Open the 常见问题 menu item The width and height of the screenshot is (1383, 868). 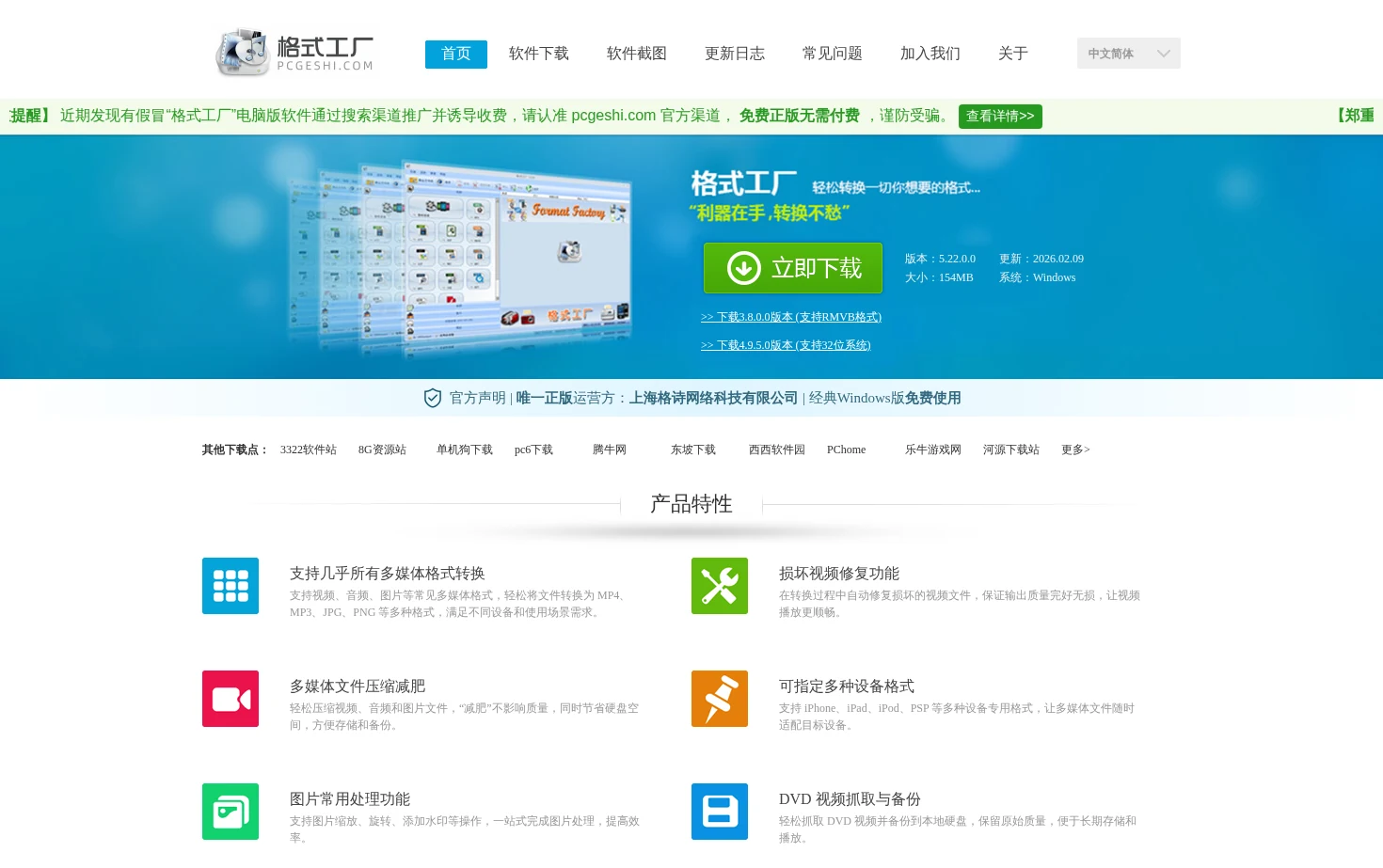click(x=833, y=54)
